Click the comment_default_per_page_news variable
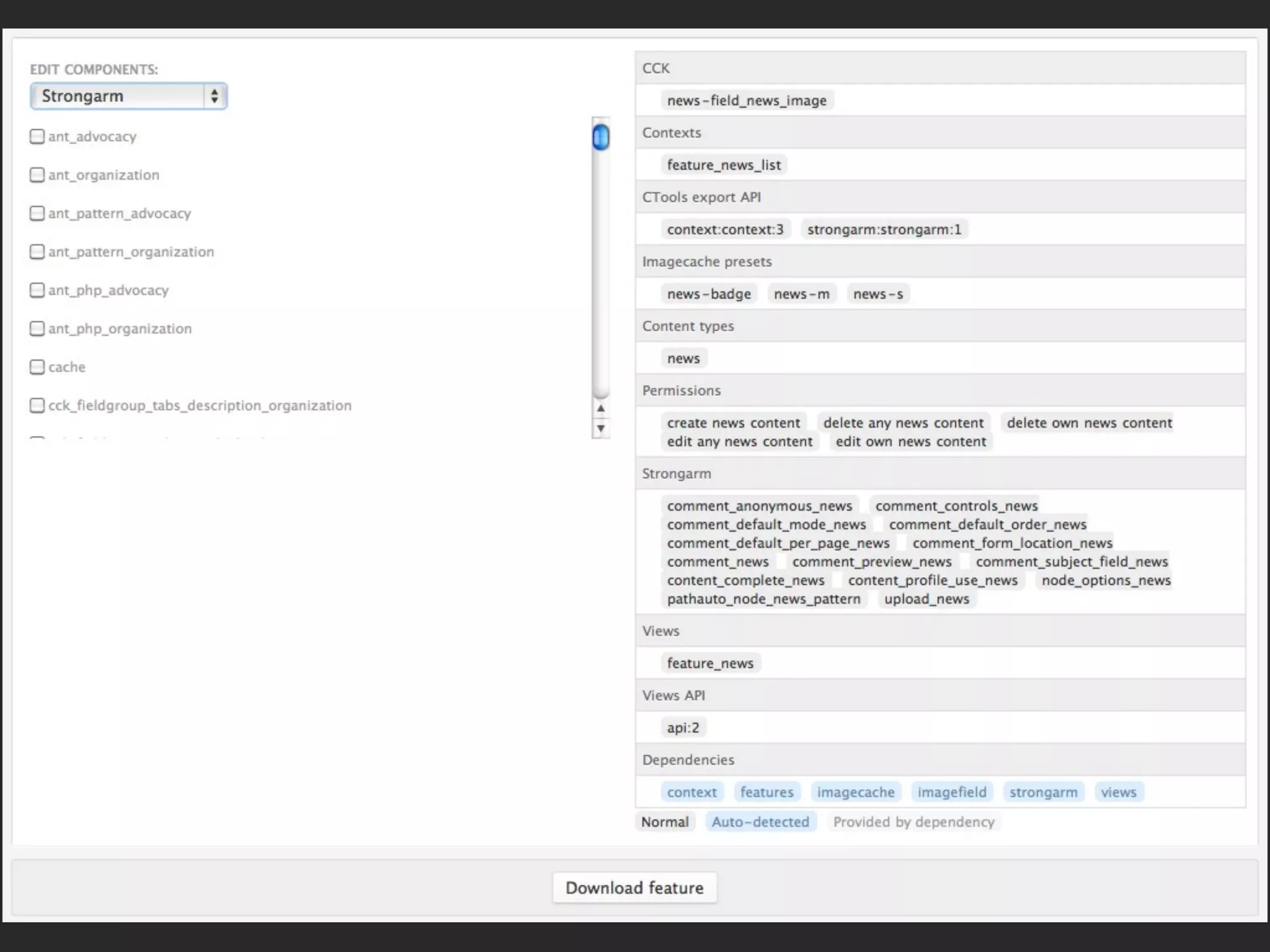 pos(778,543)
